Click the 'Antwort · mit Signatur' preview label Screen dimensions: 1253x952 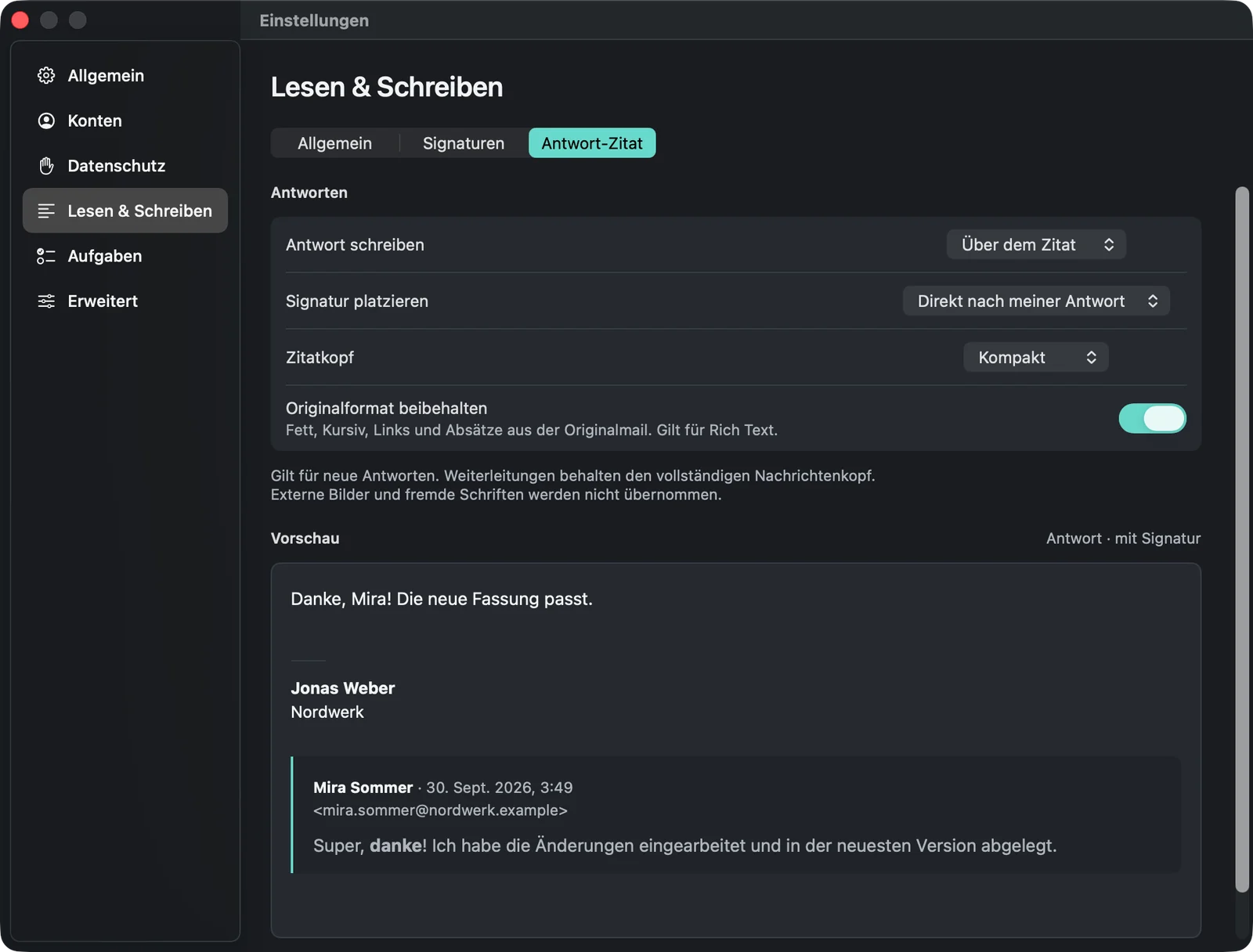[1123, 539]
